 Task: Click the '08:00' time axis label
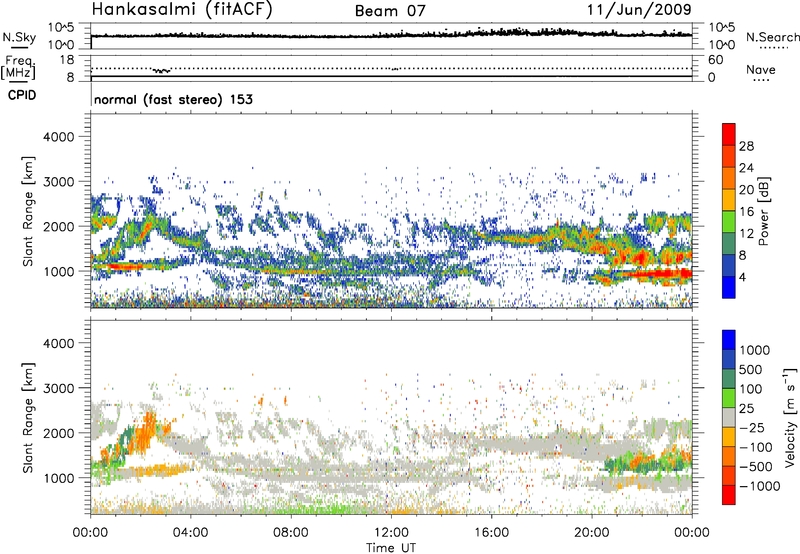(x=291, y=533)
